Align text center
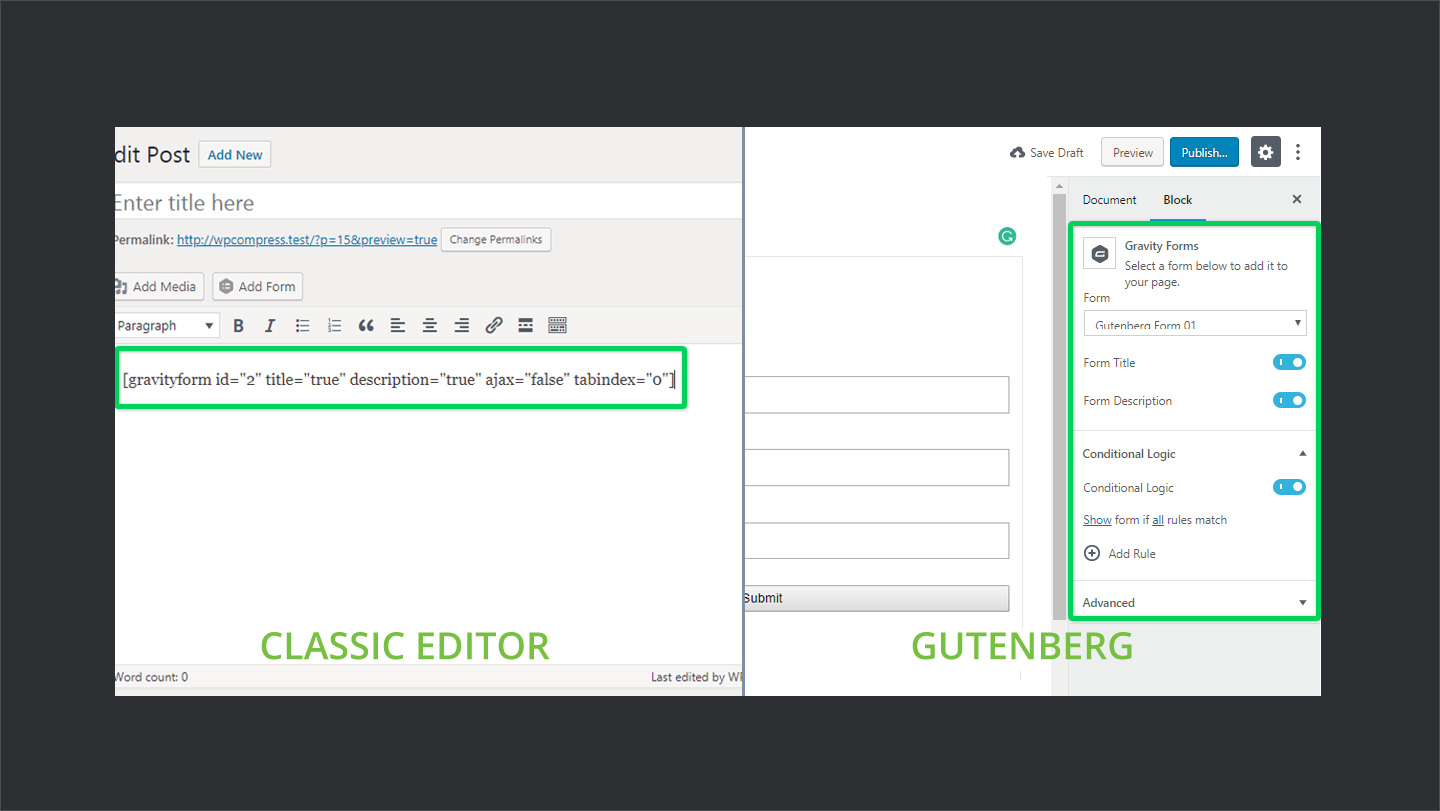The width and height of the screenshot is (1440, 811). click(430, 325)
